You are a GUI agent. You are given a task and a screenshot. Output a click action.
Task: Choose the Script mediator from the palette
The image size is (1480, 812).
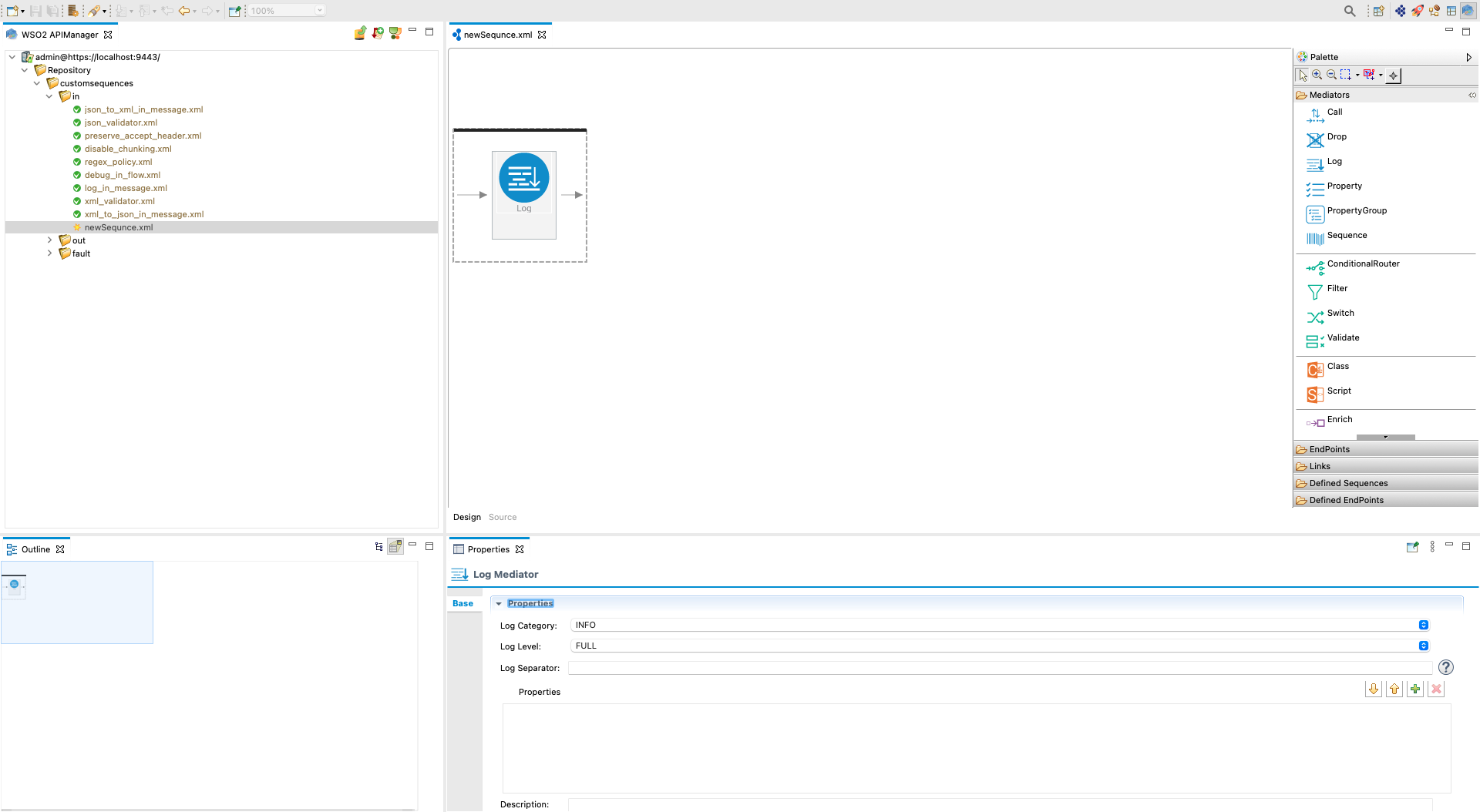pyautogui.click(x=1340, y=391)
